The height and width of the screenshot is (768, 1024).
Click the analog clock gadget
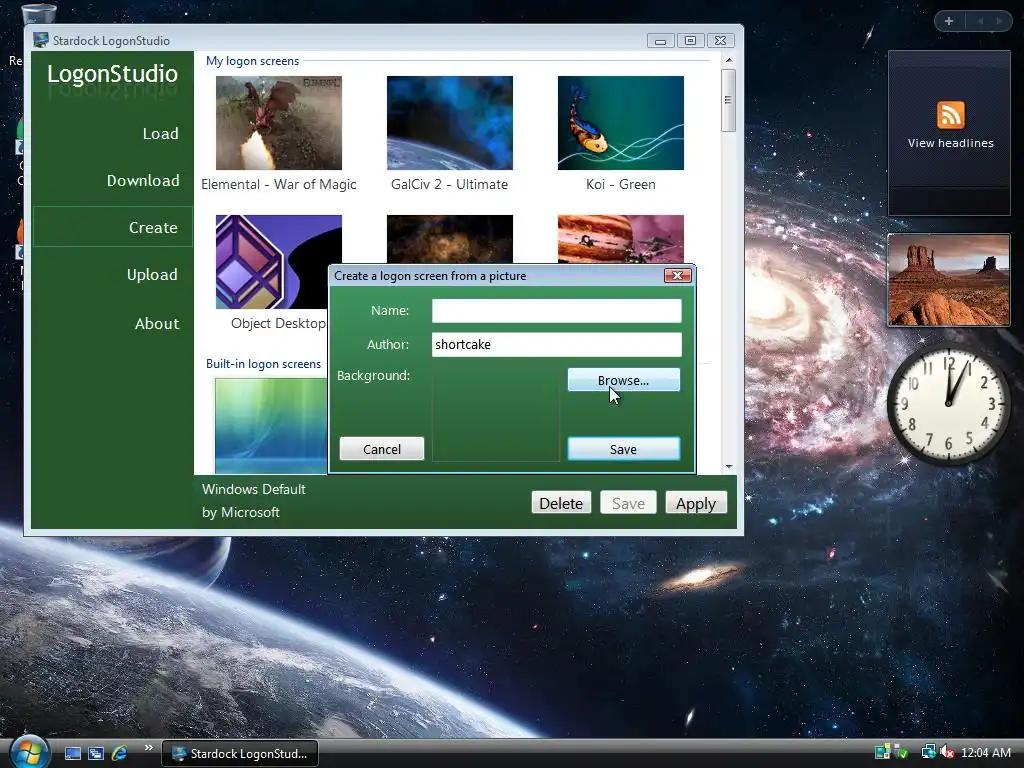(948, 404)
